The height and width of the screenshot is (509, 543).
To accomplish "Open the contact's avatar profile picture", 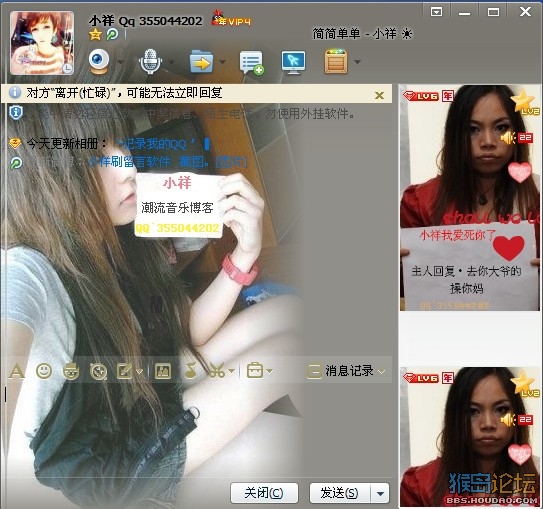I will click(42, 43).
